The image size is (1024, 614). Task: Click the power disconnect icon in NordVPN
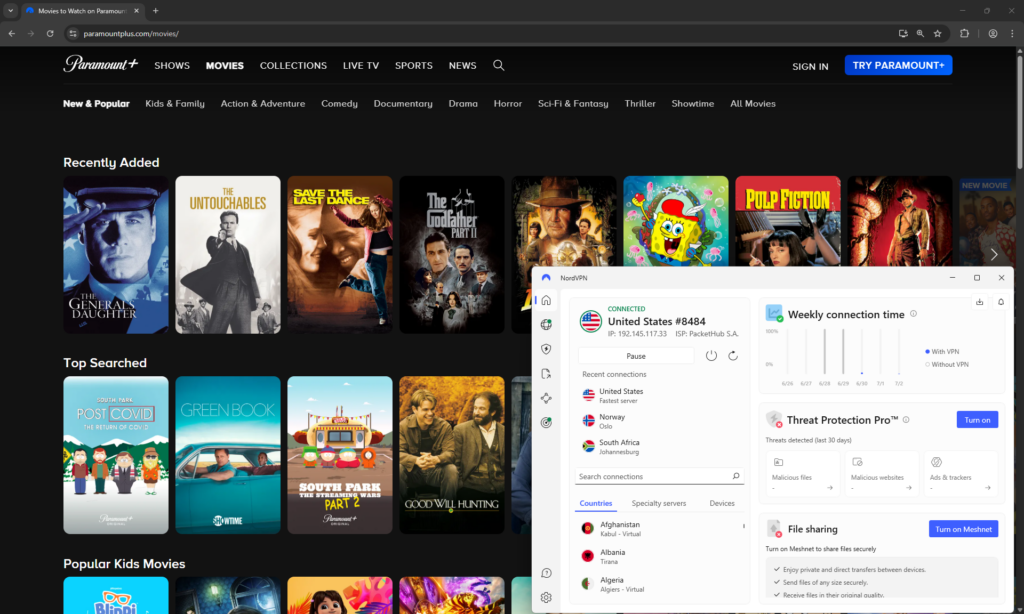pos(711,355)
